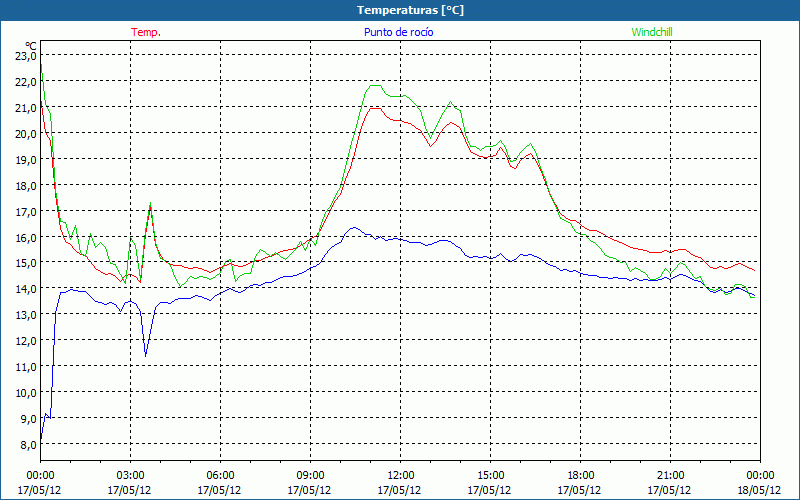Viewport: 800px width, 500px height.
Task: Click the 12:00 time axis label
Action: pos(400,476)
